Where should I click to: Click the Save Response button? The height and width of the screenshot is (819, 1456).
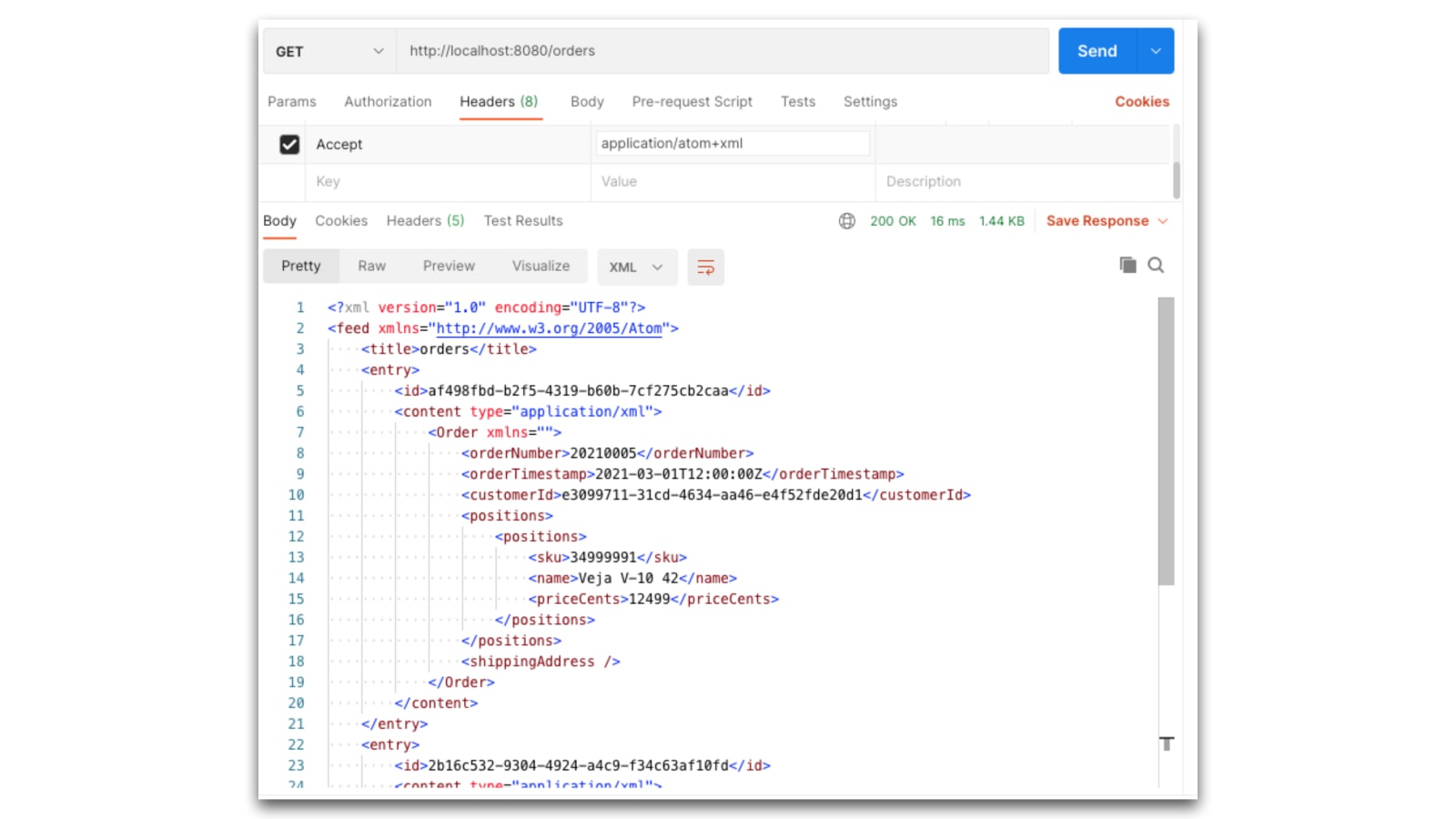click(x=1097, y=221)
